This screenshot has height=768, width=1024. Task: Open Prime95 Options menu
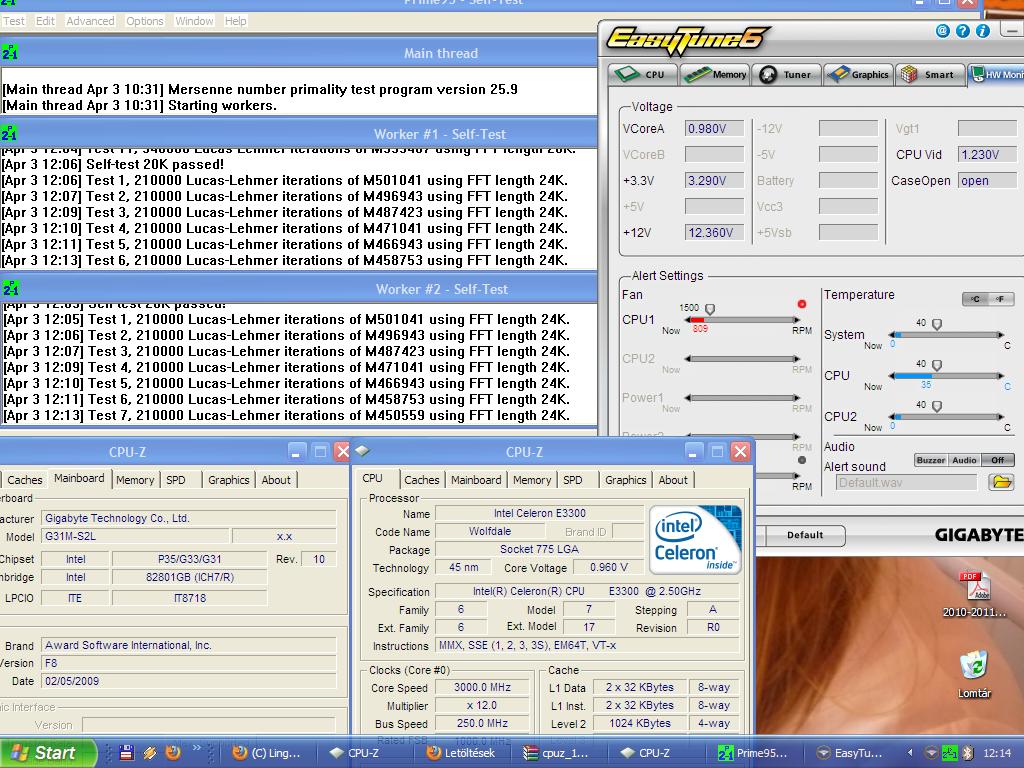(144, 21)
